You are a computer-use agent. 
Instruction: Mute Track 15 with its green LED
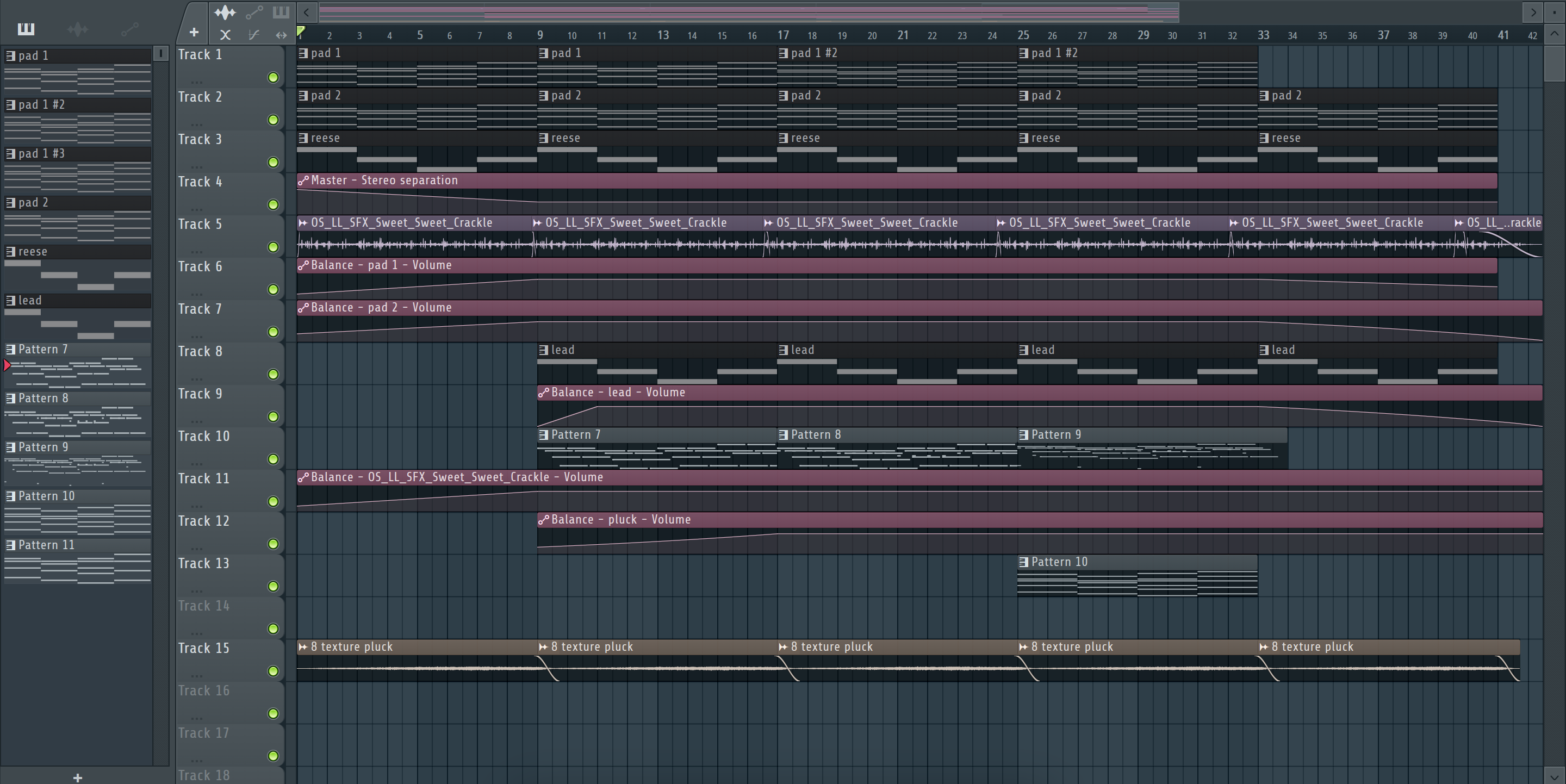[273, 671]
